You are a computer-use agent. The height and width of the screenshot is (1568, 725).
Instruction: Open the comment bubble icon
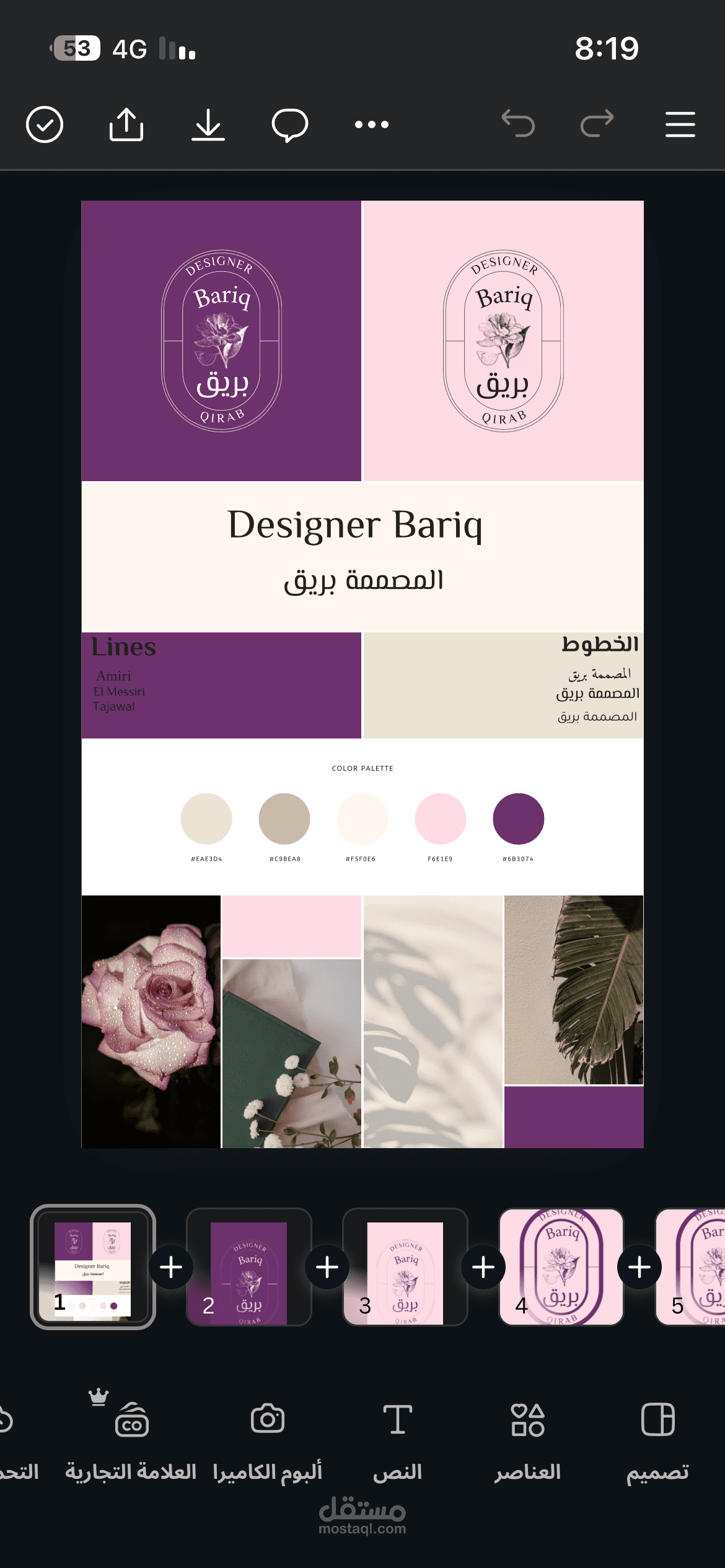290,125
